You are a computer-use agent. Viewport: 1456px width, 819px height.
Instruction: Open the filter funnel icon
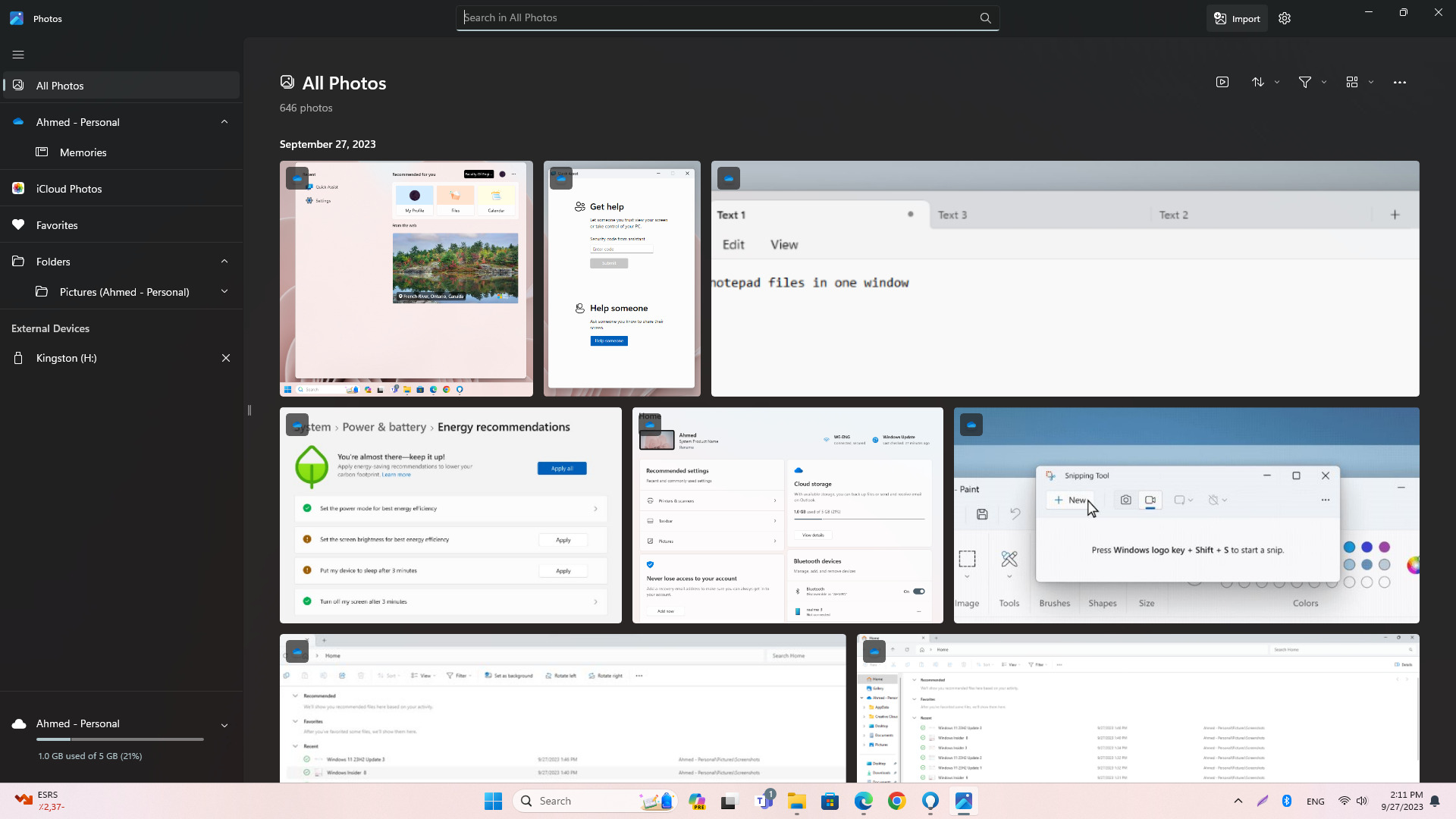point(1305,82)
